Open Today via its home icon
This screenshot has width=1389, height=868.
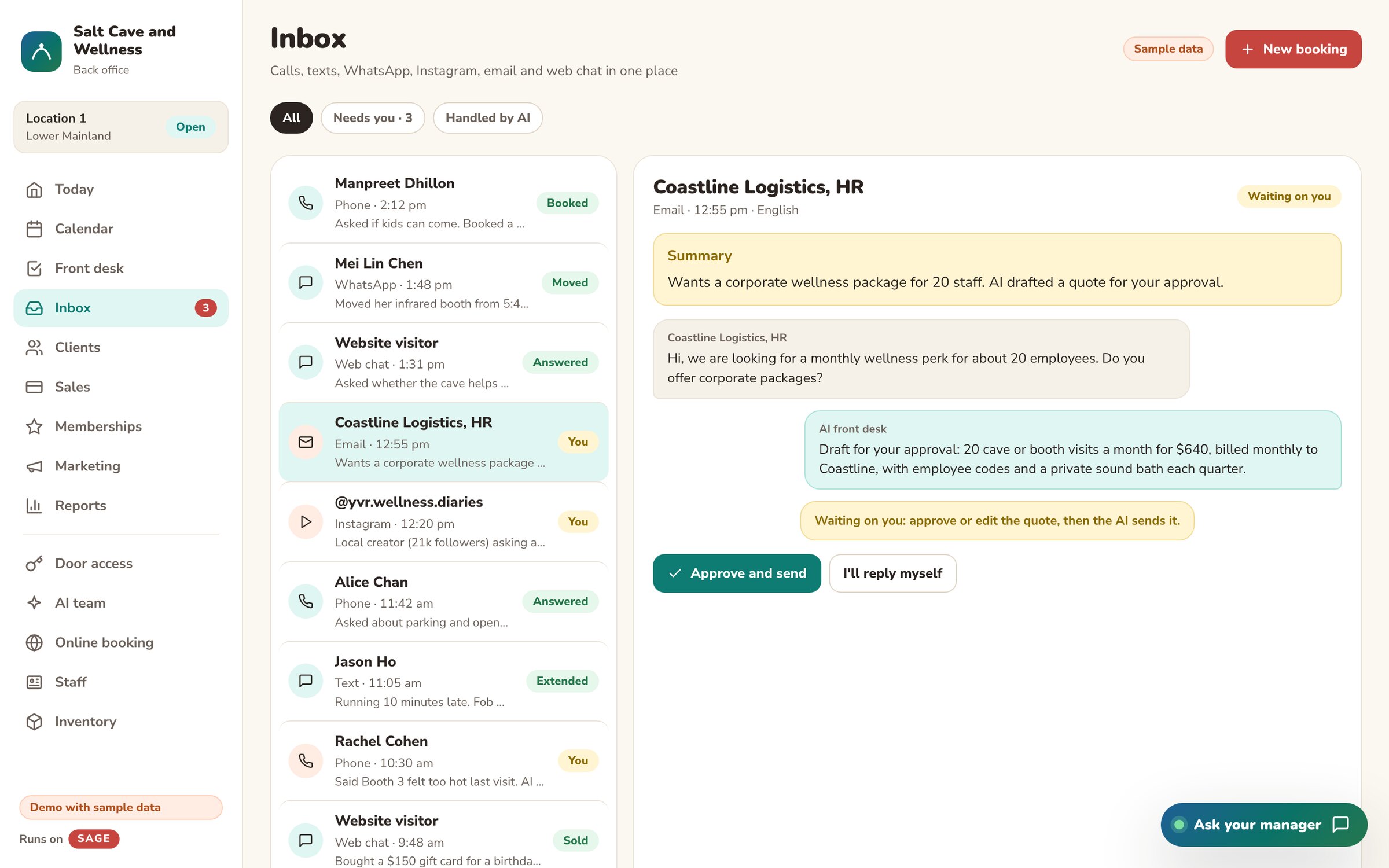(x=34, y=189)
